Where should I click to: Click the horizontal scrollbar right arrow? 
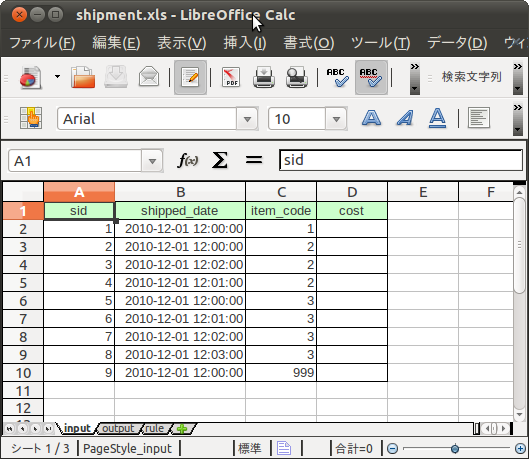[504, 429]
